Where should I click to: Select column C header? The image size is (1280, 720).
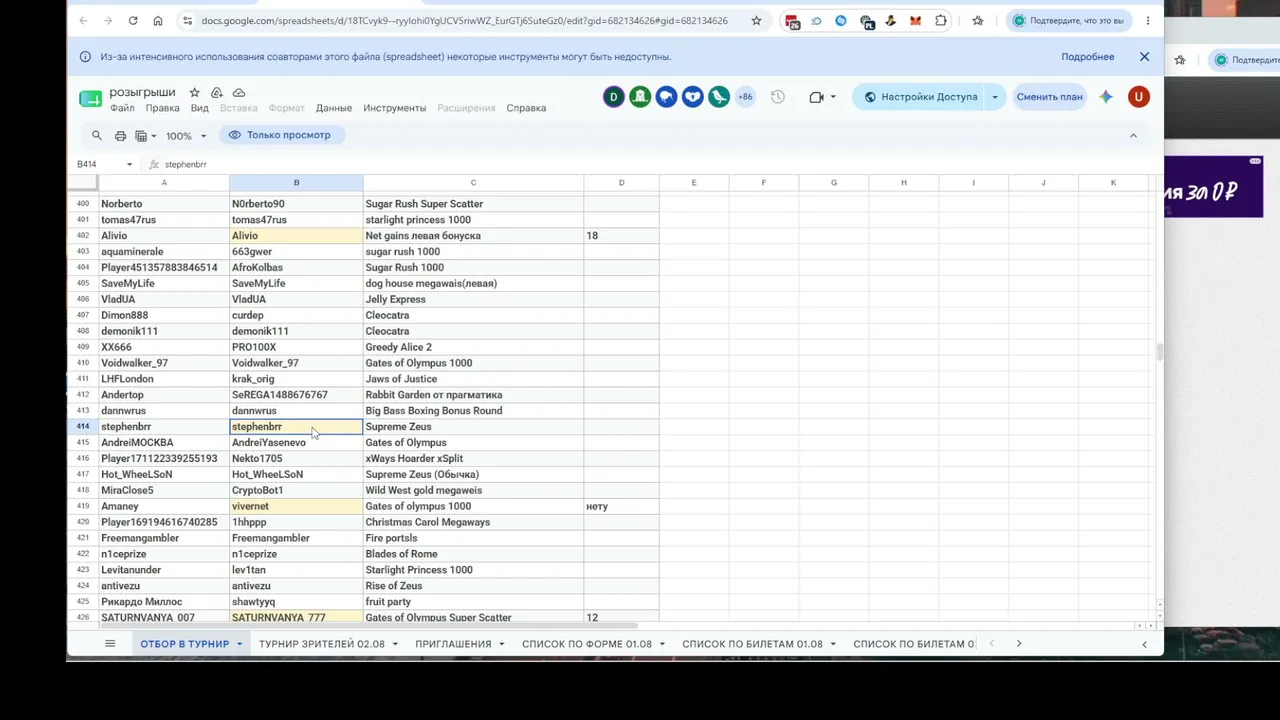473,183
